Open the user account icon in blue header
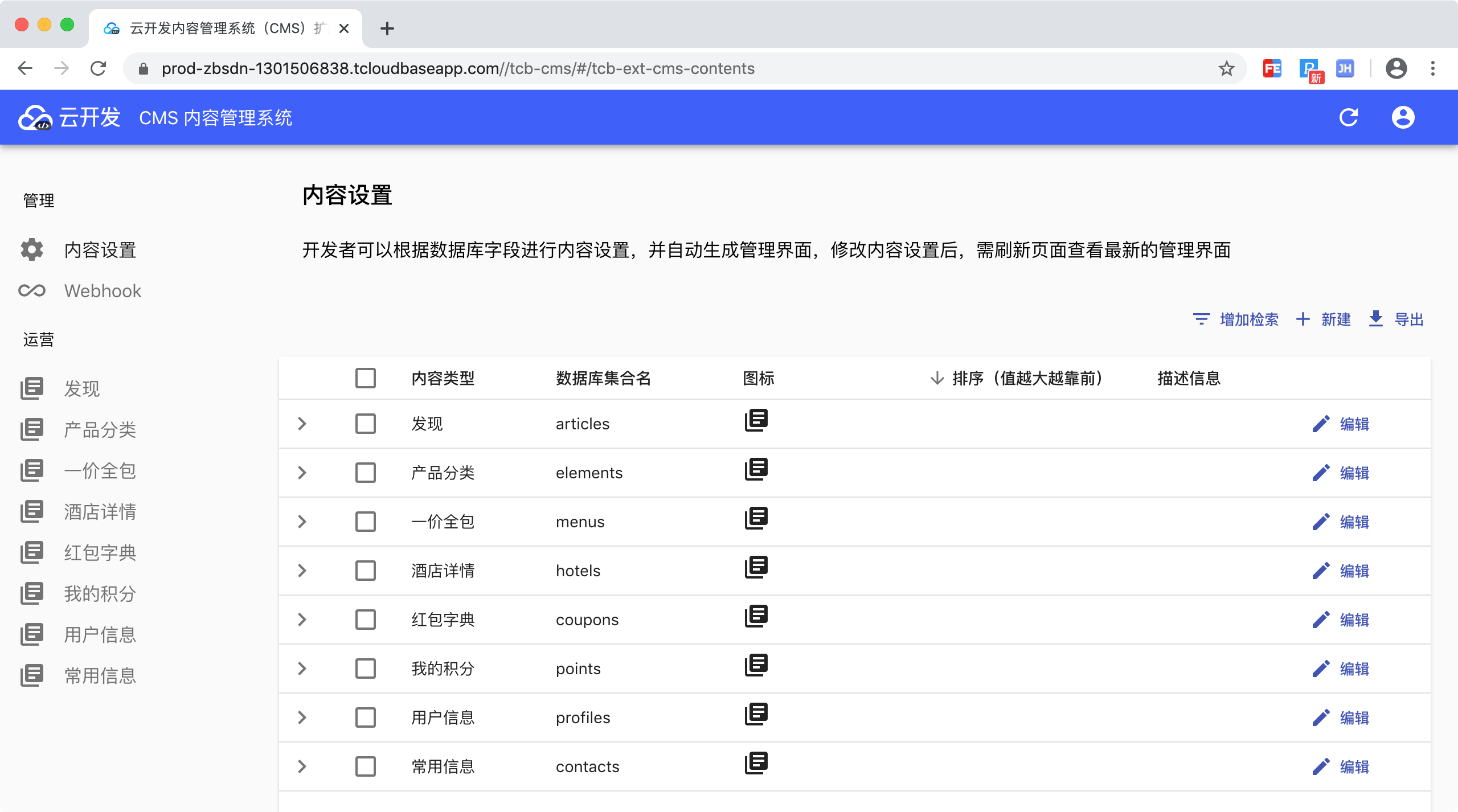Image resolution: width=1458 pixels, height=812 pixels. coord(1403,118)
